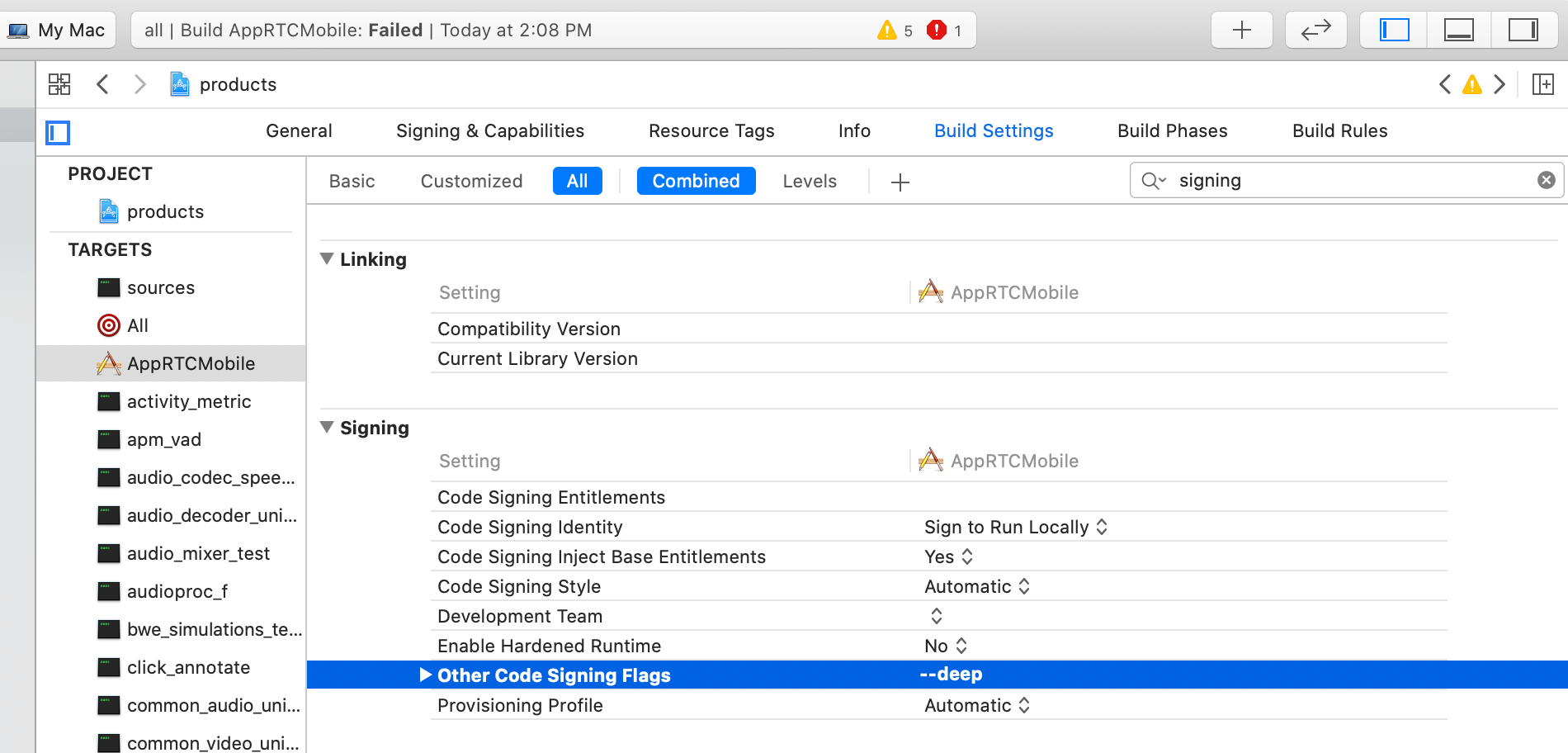The width and height of the screenshot is (1568, 753).
Task: Click the My Mac run destination
Action: tap(57, 31)
